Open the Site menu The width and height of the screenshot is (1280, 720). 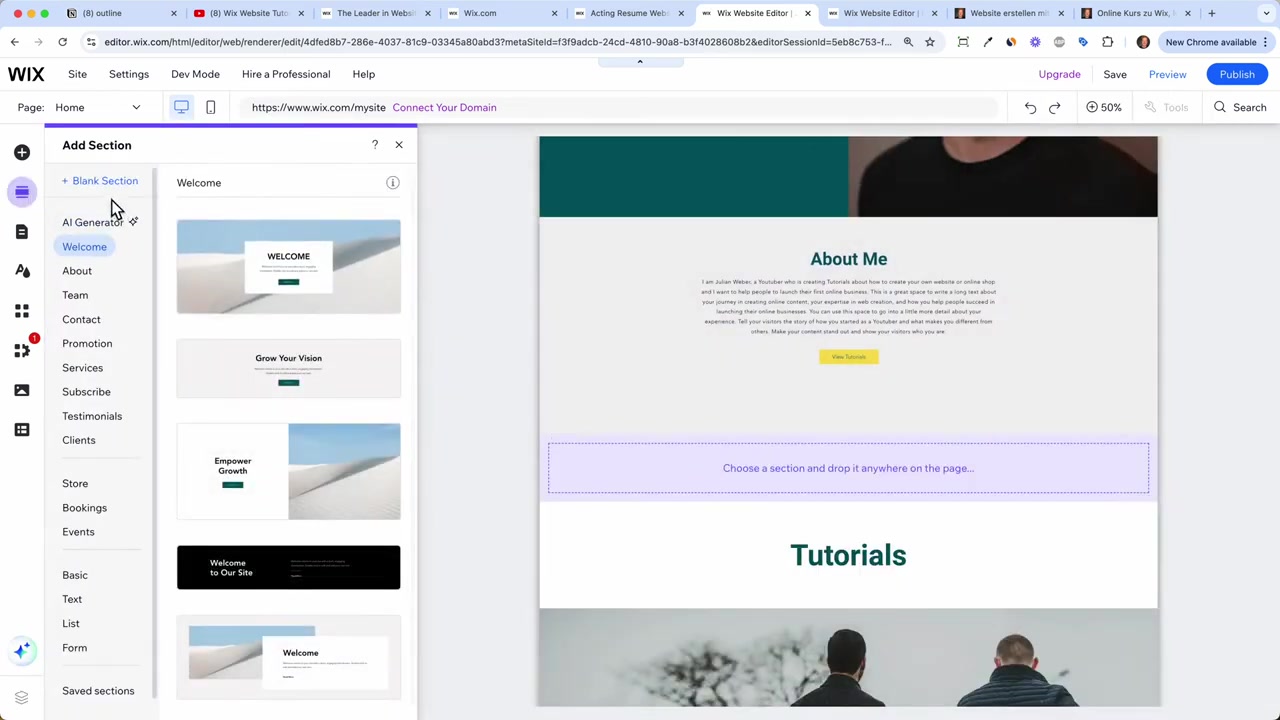(x=77, y=74)
